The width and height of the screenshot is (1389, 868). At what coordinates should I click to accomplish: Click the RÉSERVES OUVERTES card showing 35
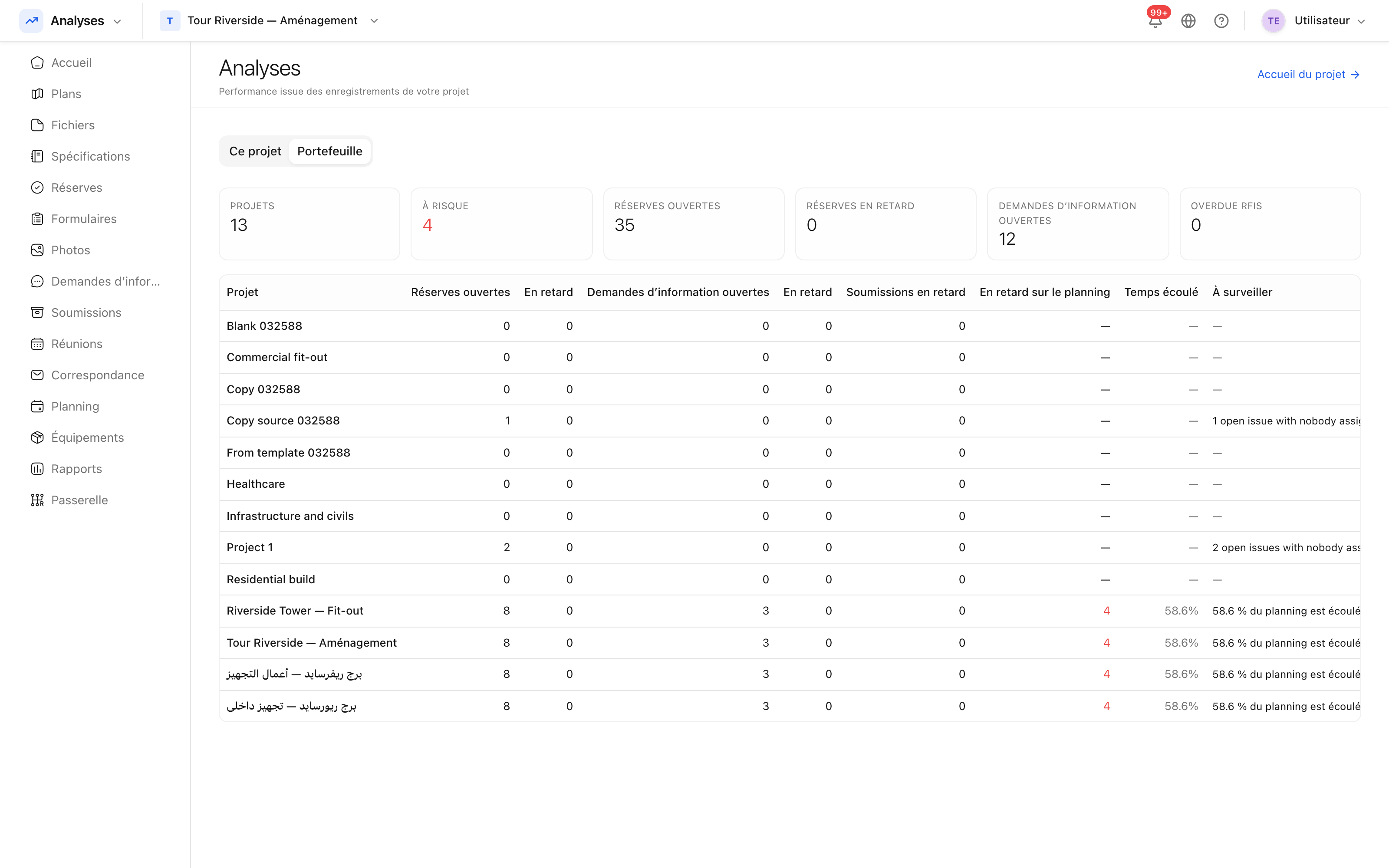coord(693,224)
